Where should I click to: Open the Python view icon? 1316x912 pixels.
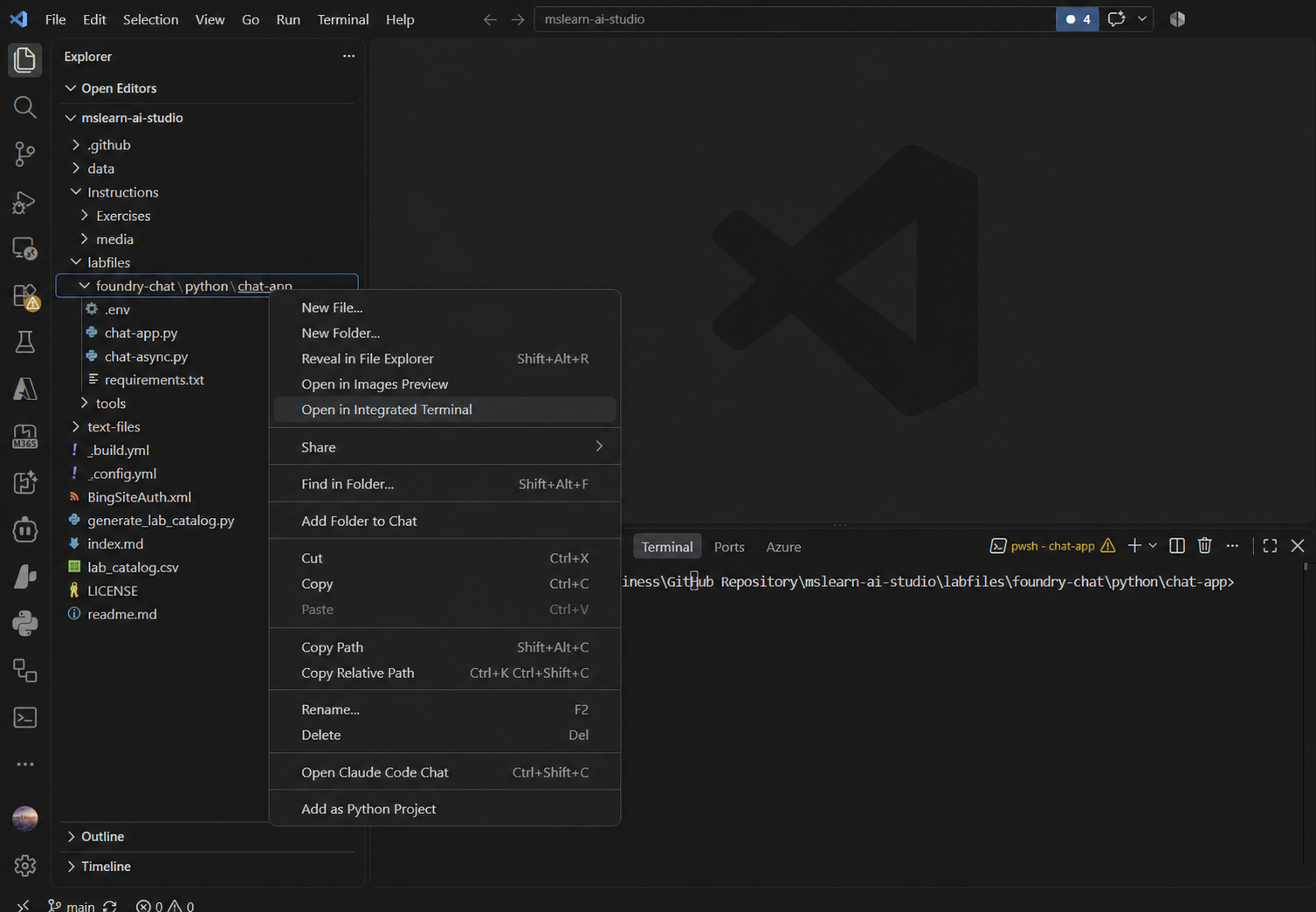(24, 624)
